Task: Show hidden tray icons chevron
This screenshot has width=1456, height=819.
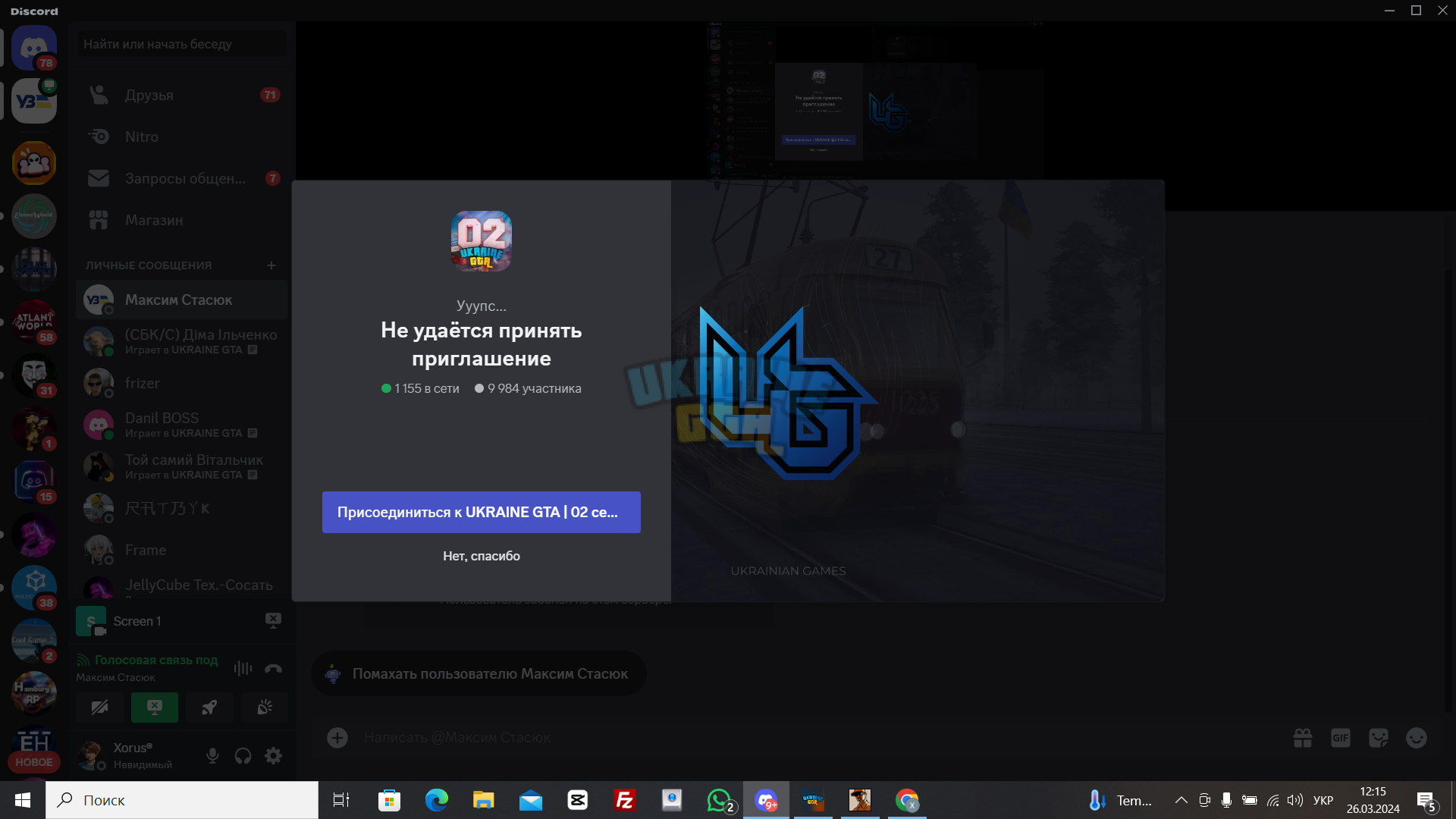Action: click(1181, 800)
